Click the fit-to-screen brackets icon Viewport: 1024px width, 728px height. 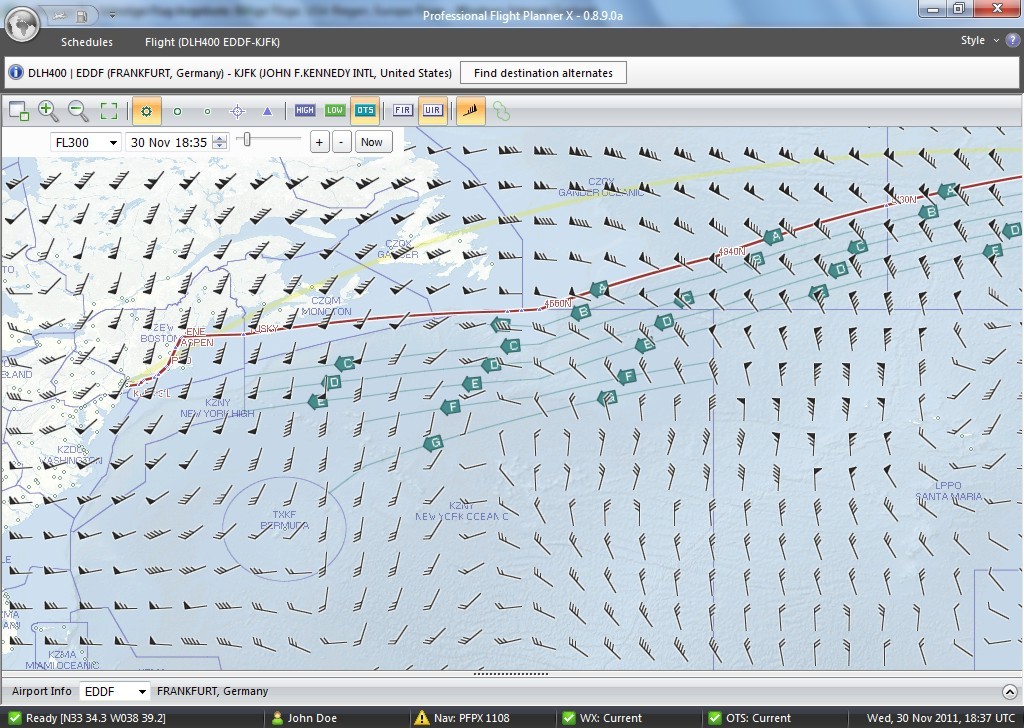(108, 111)
